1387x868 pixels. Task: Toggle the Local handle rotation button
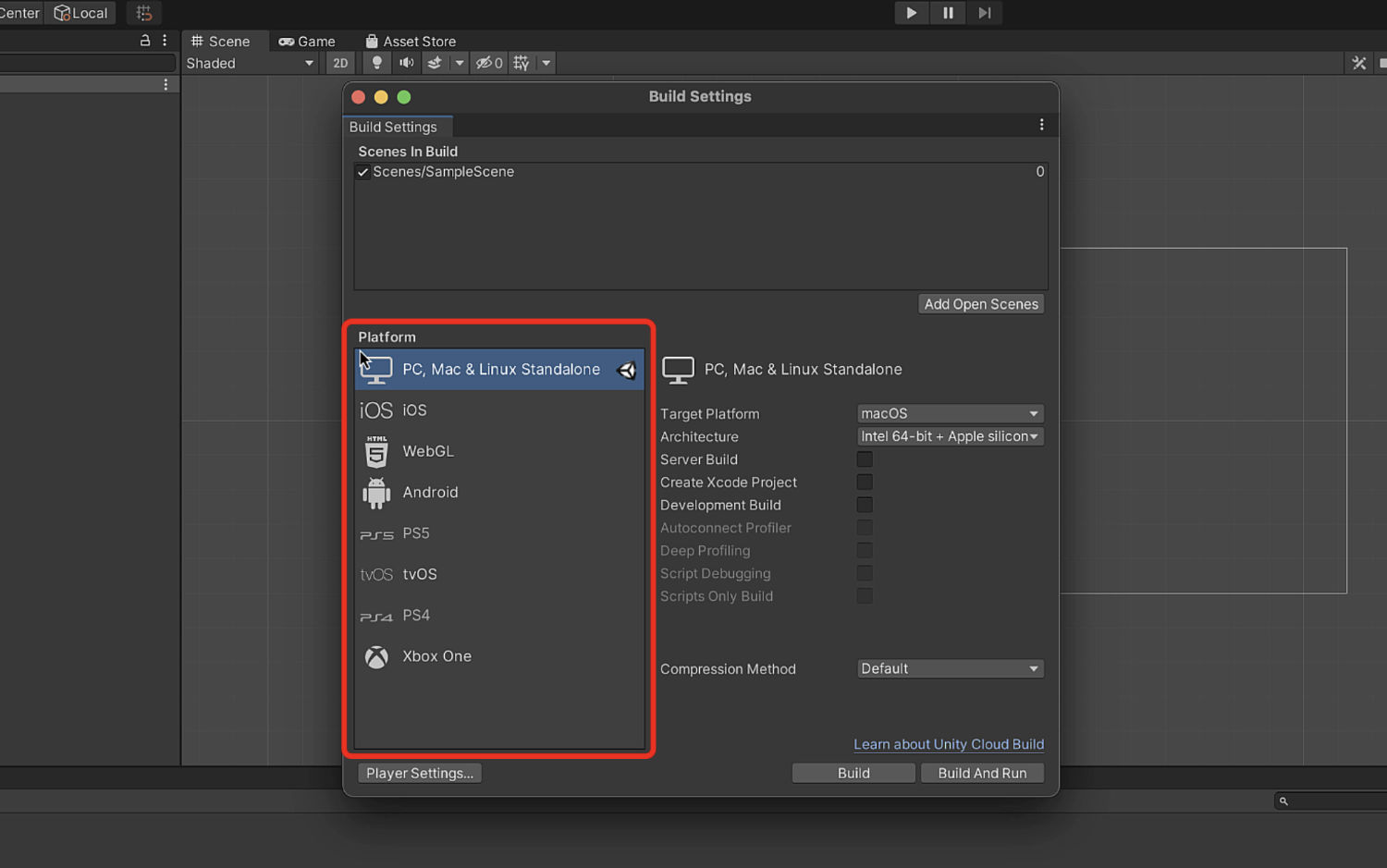point(80,13)
